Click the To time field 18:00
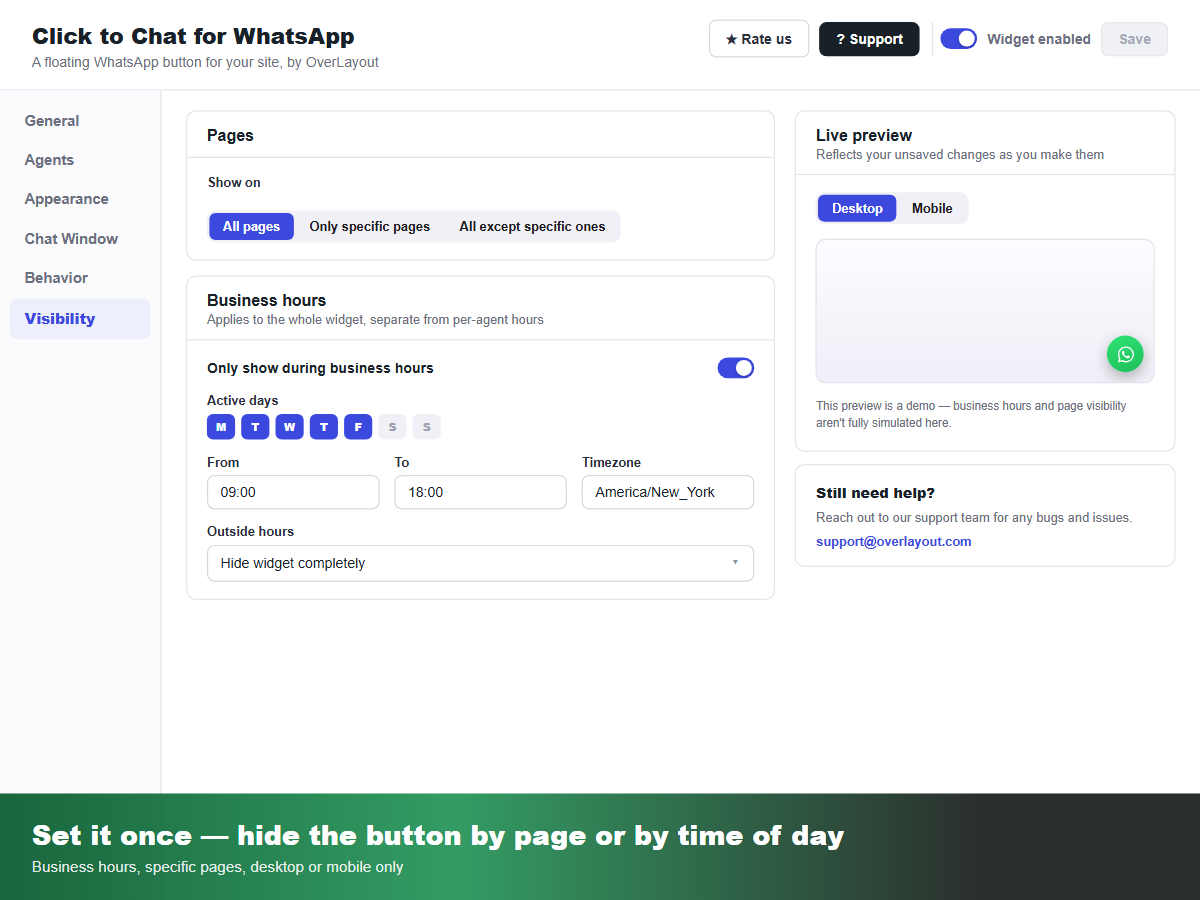This screenshot has width=1200, height=900. tap(480, 492)
